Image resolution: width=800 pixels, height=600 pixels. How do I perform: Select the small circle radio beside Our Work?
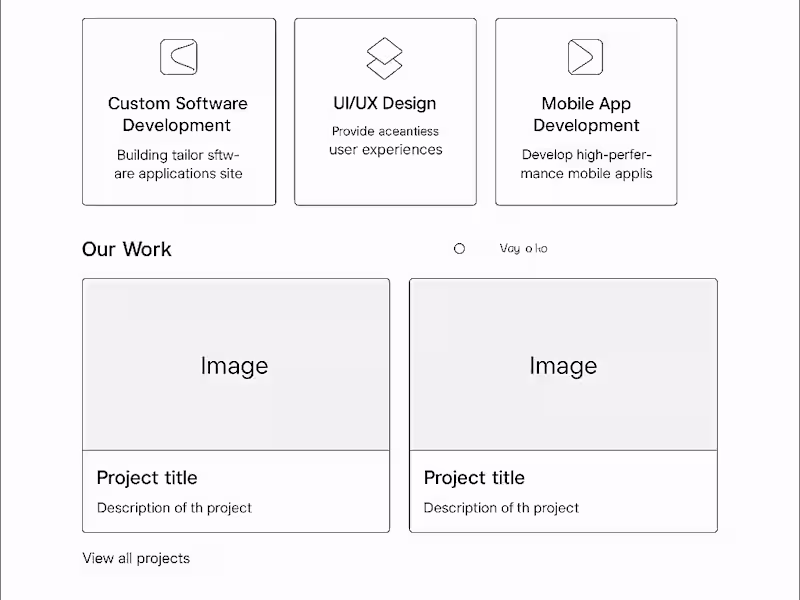pos(459,248)
